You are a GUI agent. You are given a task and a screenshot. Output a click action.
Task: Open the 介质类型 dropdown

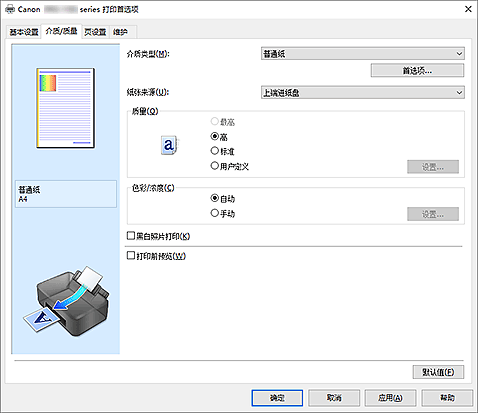coord(363,54)
